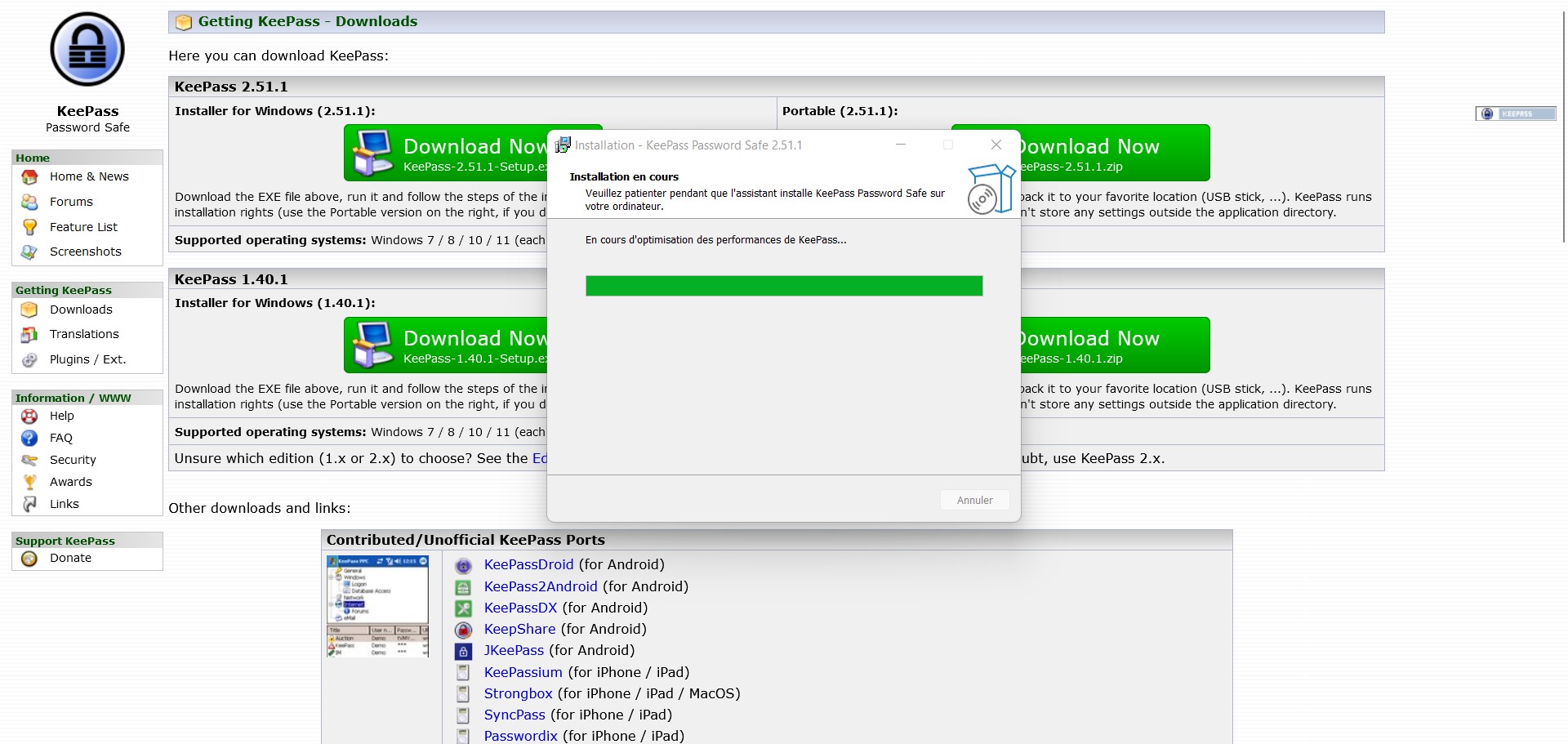Click the Donate coin icon

[30, 559]
